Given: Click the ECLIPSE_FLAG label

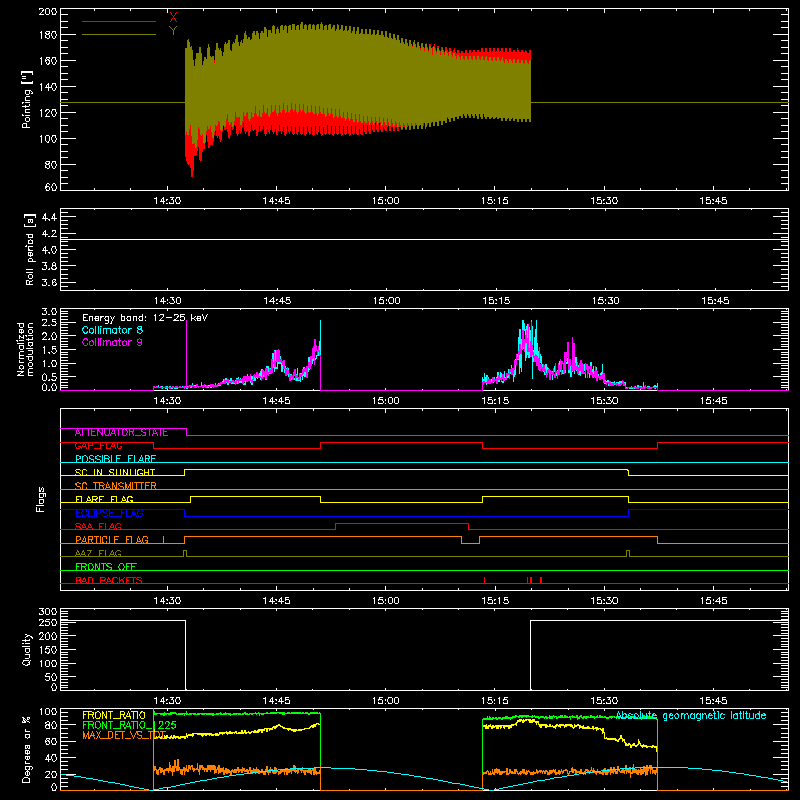Looking at the screenshot, I should pos(109,513).
